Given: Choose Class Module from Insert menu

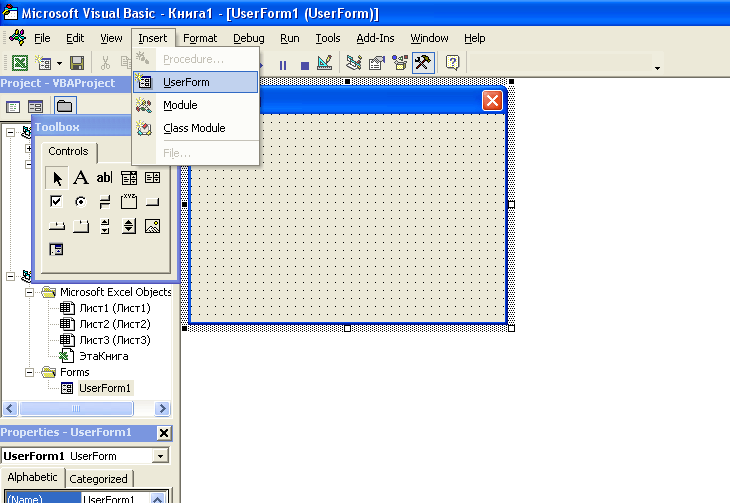Looking at the screenshot, I should click(x=196, y=128).
